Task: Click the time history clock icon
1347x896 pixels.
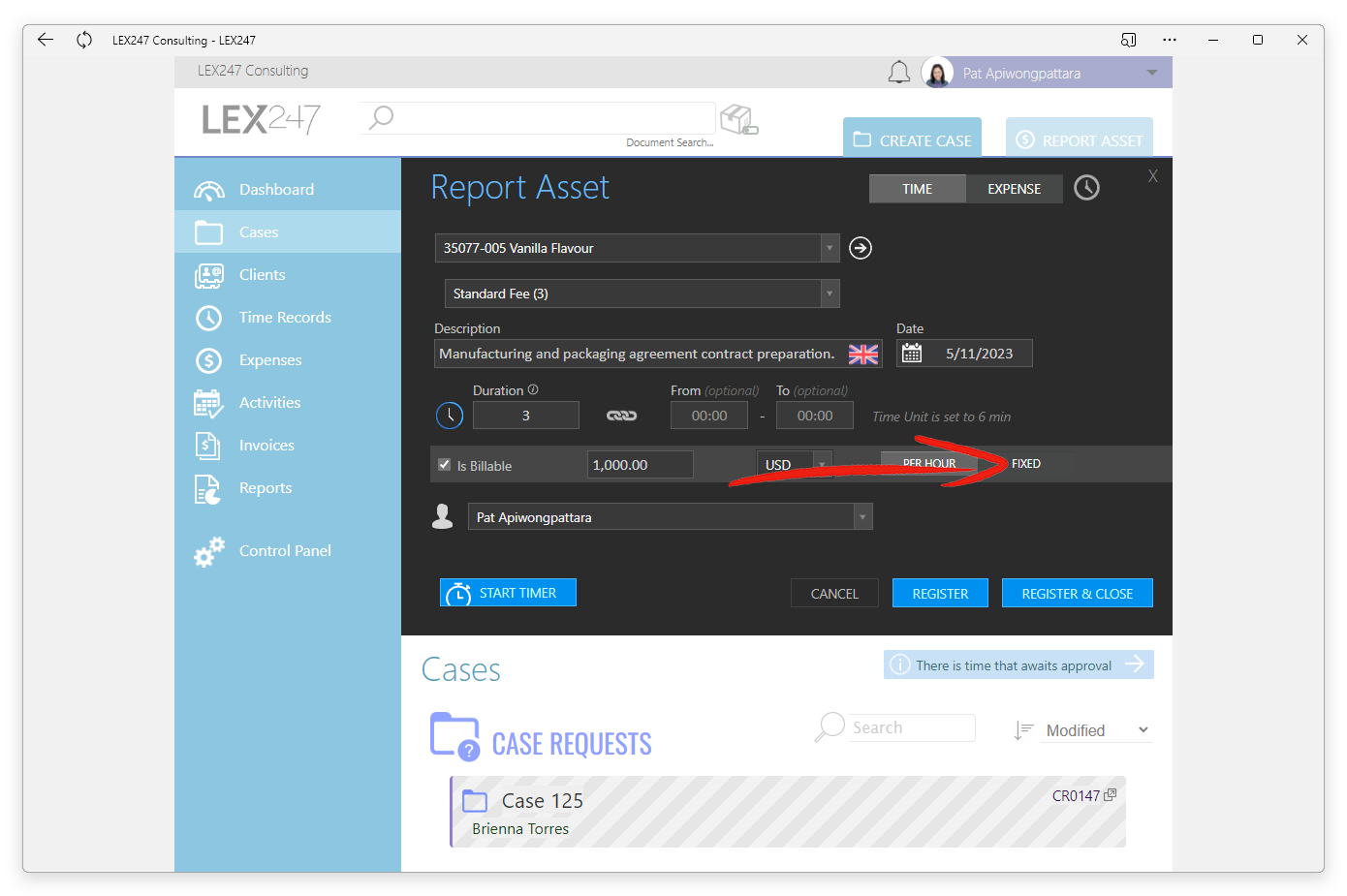Action: tap(1087, 188)
